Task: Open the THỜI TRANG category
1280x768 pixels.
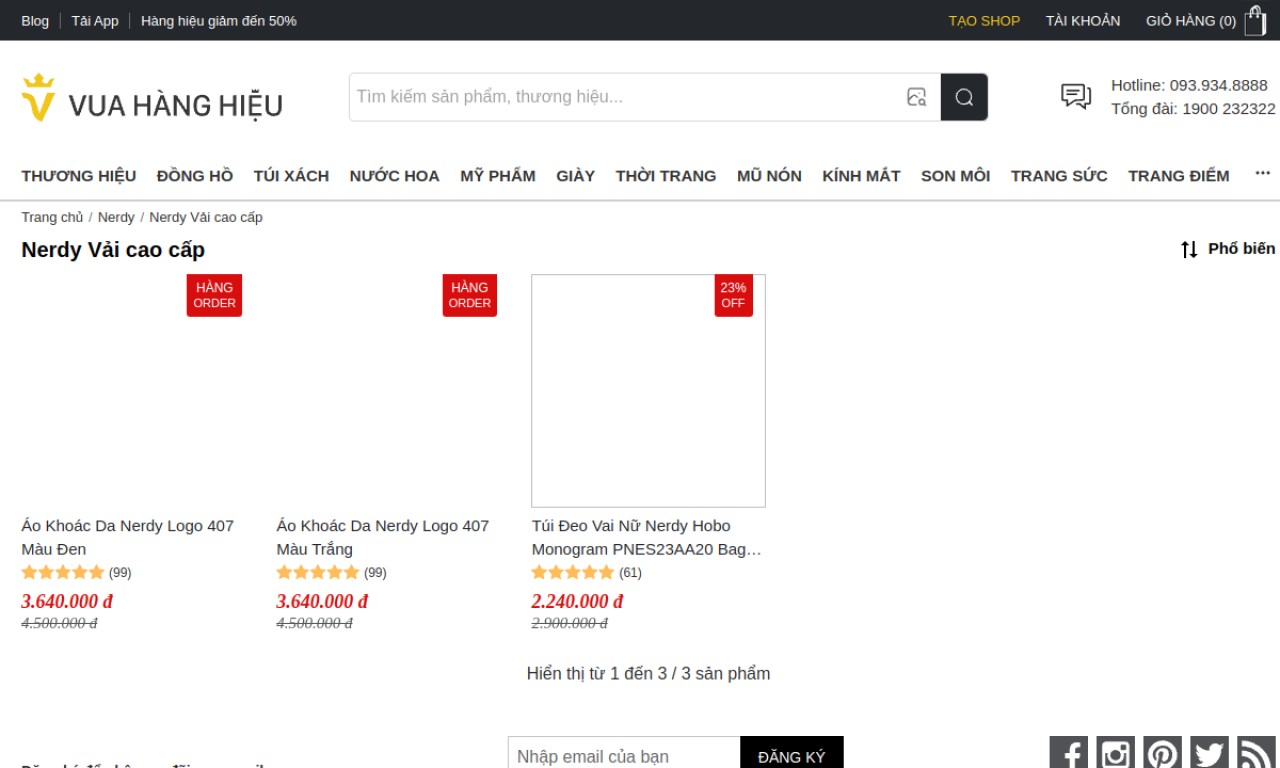Action: (666, 176)
